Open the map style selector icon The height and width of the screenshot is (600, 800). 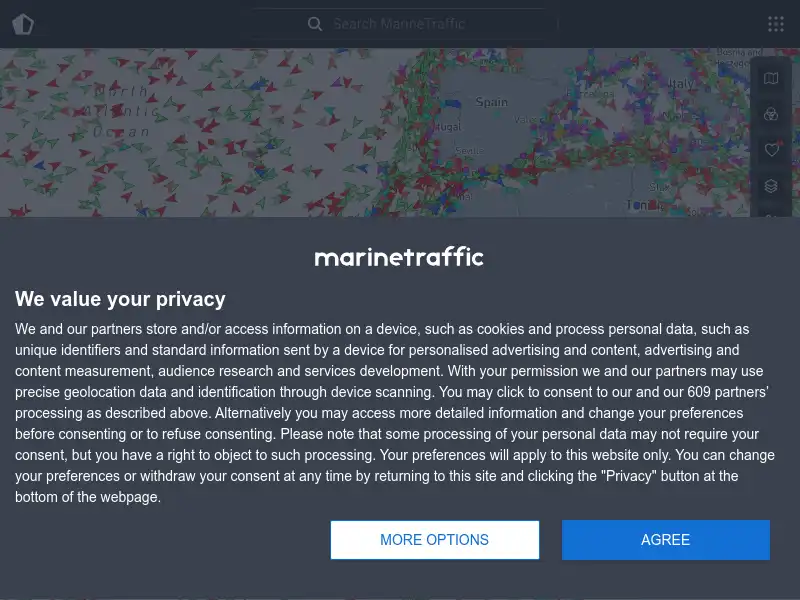(771, 78)
